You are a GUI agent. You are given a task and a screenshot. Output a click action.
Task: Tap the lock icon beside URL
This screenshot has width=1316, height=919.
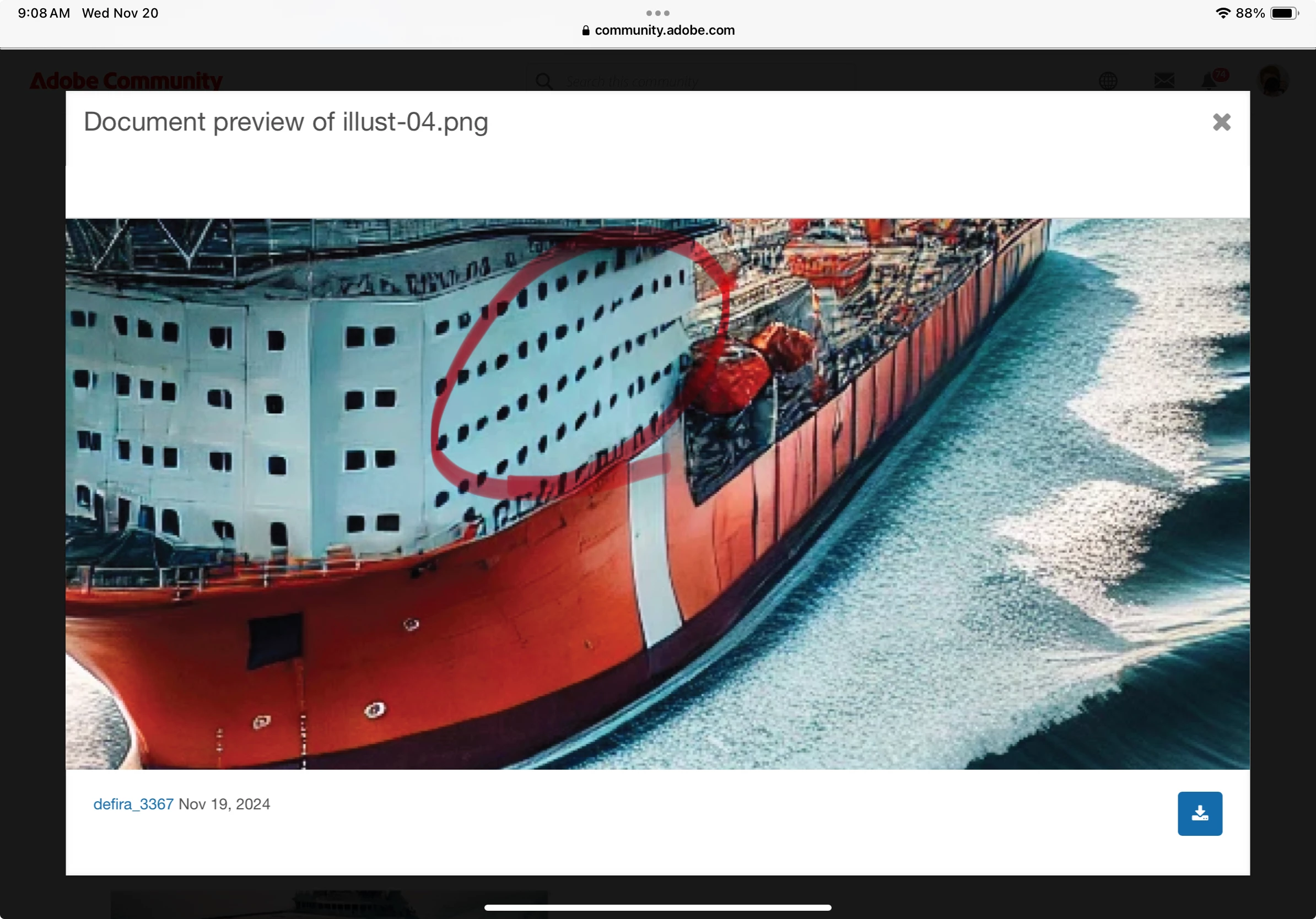(585, 30)
